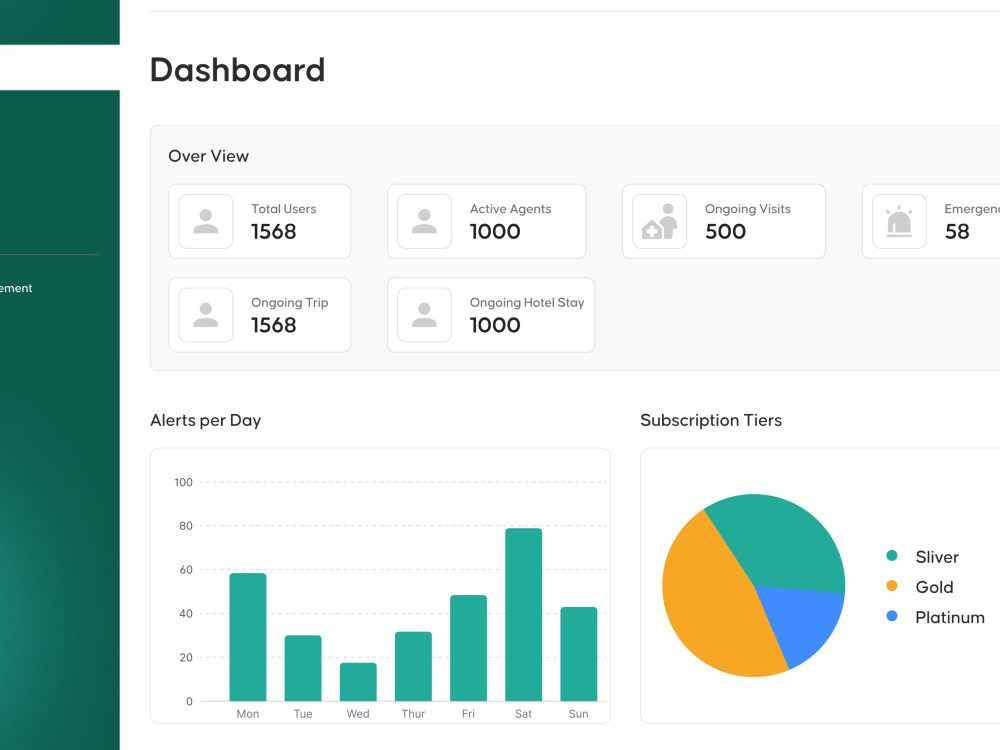1000x750 pixels.
Task: Select the Sat bar in chart
Action: pyautogui.click(x=524, y=615)
